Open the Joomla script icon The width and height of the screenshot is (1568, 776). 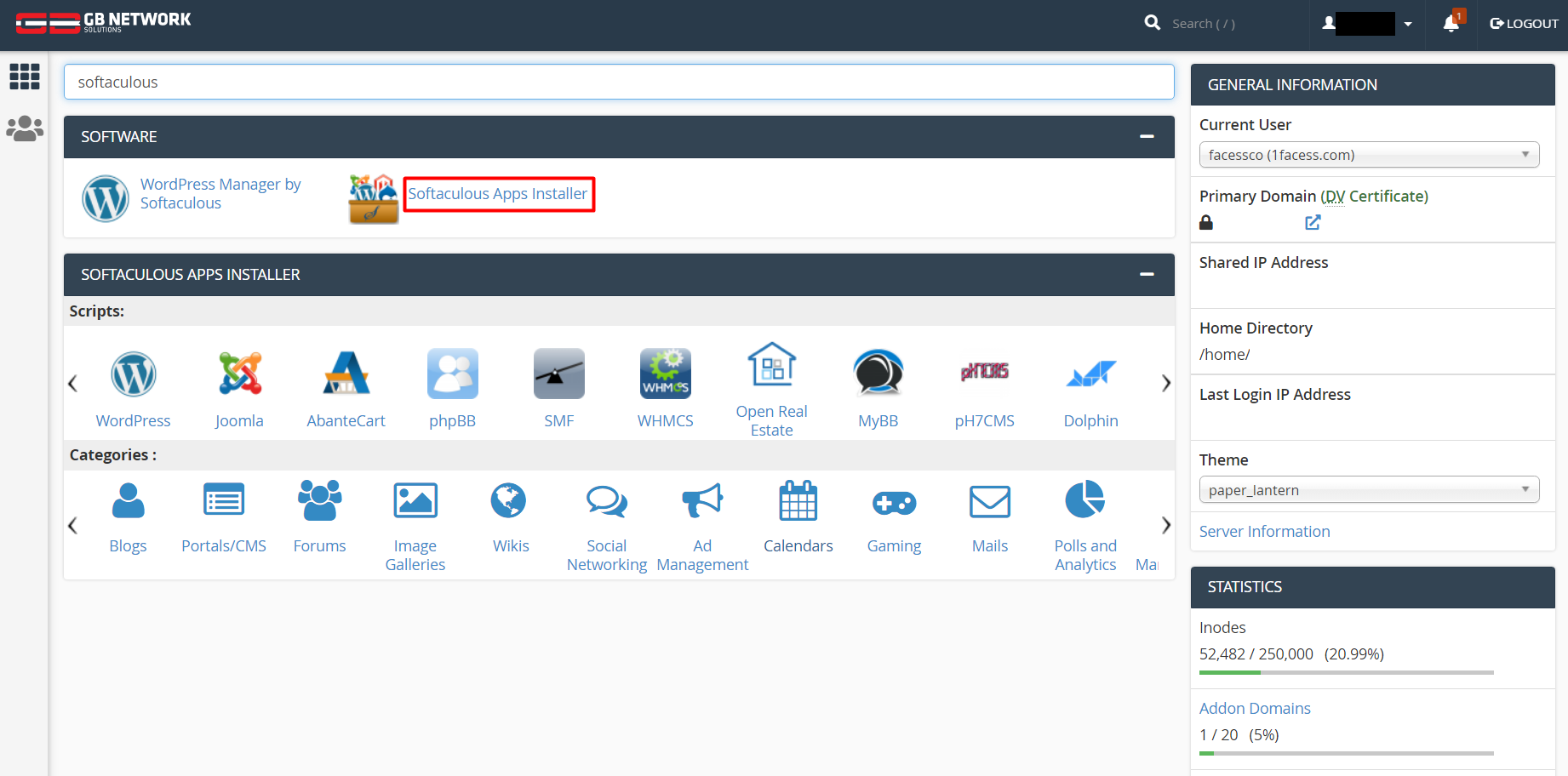[x=239, y=374]
